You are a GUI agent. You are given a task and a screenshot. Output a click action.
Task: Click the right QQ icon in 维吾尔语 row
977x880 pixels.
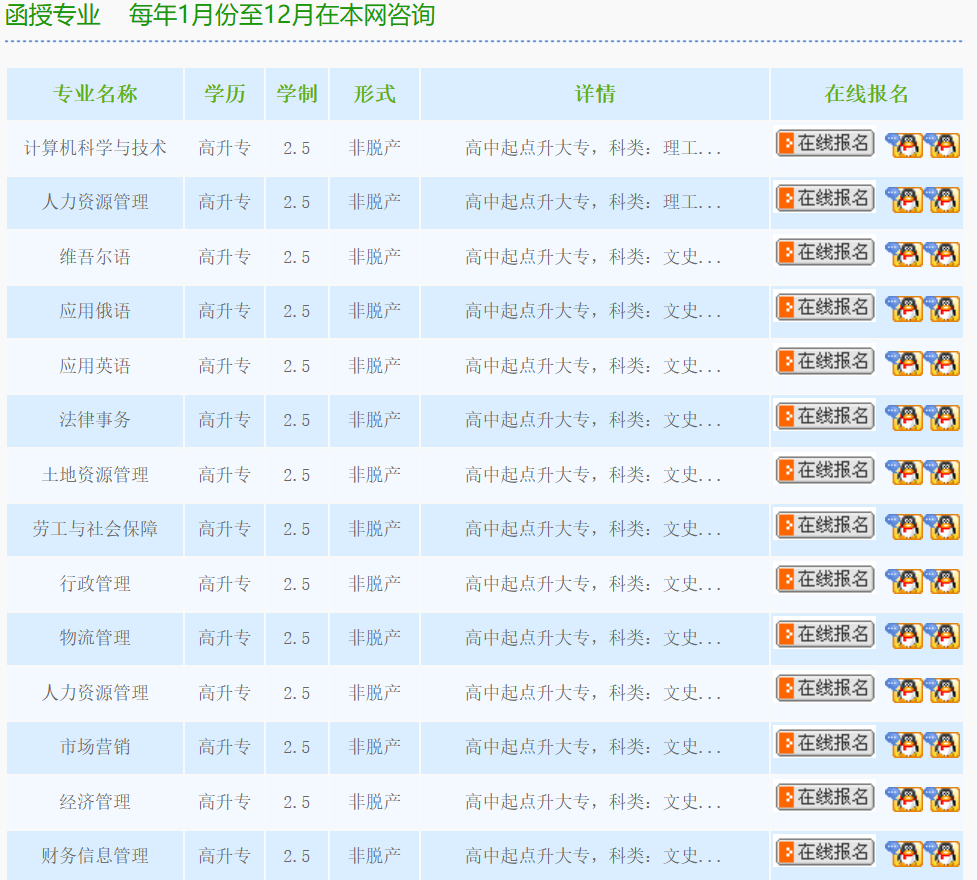point(942,255)
